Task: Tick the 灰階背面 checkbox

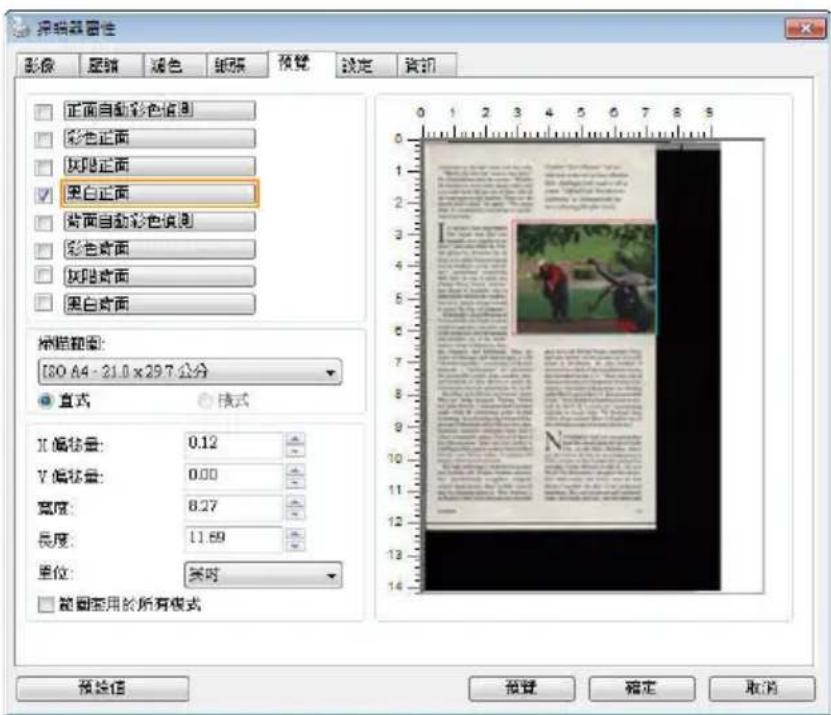Action: tap(43, 275)
